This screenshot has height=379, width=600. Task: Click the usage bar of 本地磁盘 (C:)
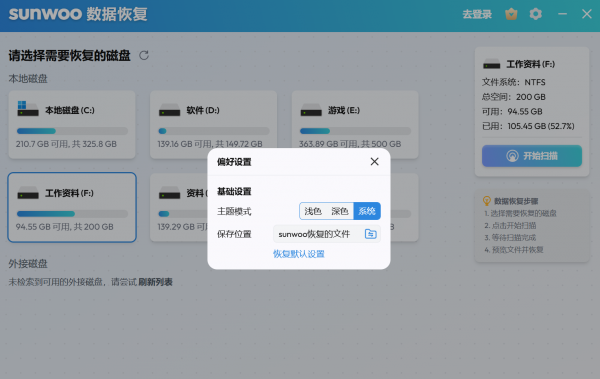pyautogui.click(x=72, y=131)
